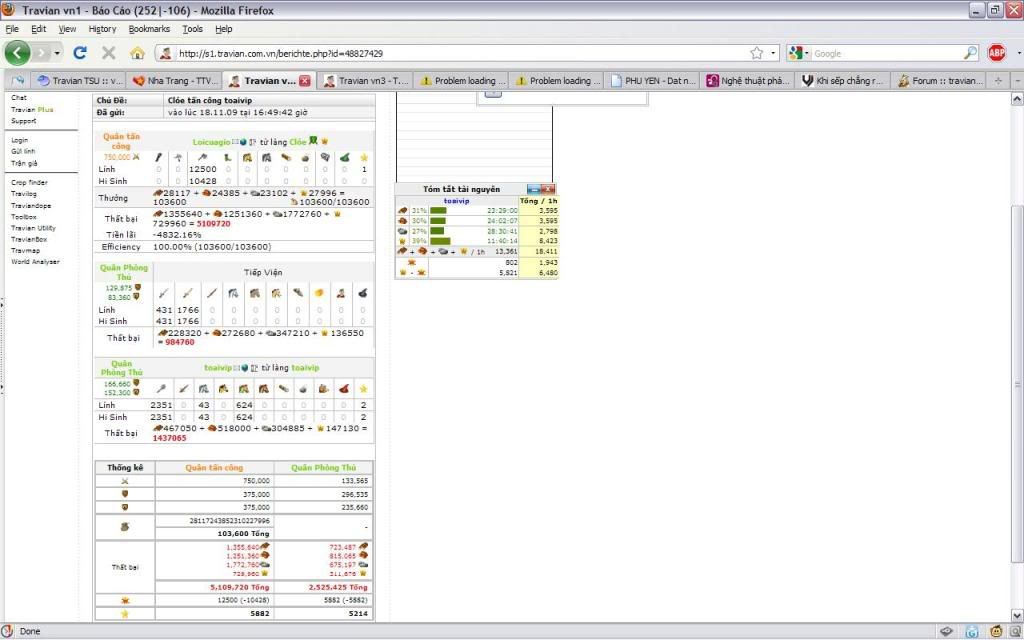Open the Trận giả simulator link

point(24,163)
